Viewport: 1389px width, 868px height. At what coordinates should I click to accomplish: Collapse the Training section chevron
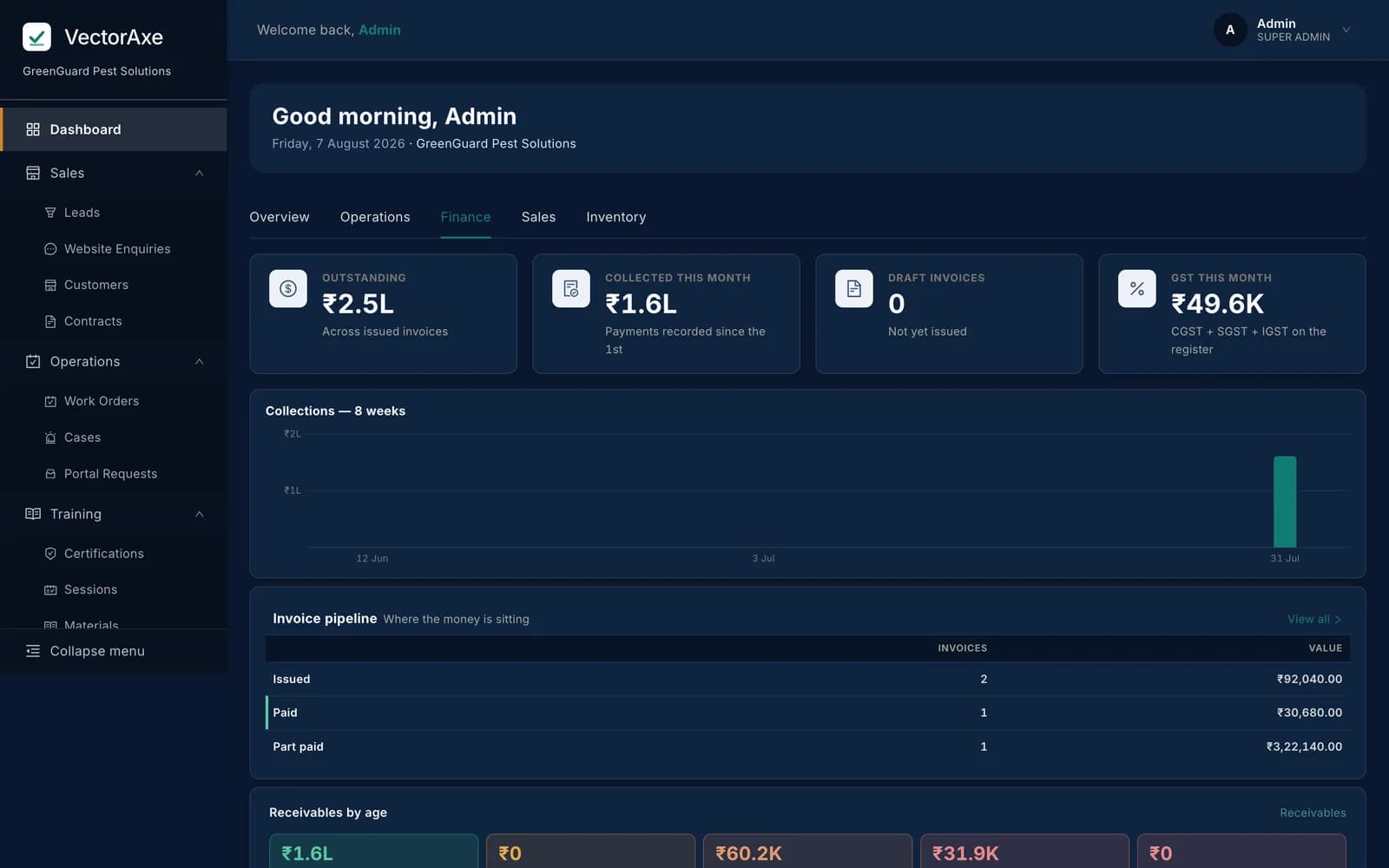pos(200,514)
